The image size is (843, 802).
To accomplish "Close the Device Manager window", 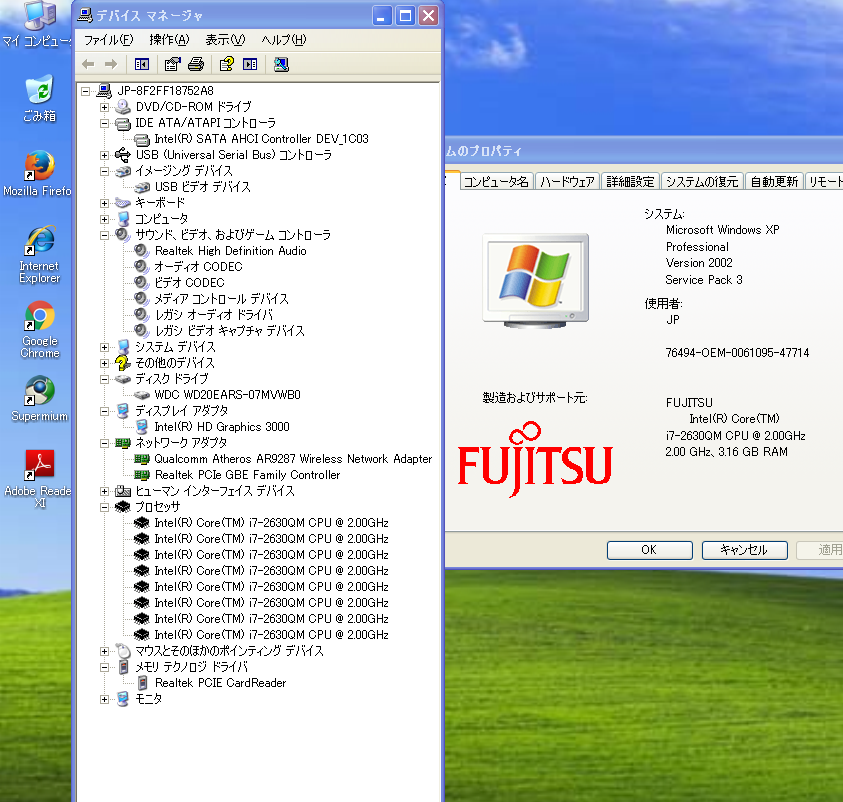I will tap(428, 16).
